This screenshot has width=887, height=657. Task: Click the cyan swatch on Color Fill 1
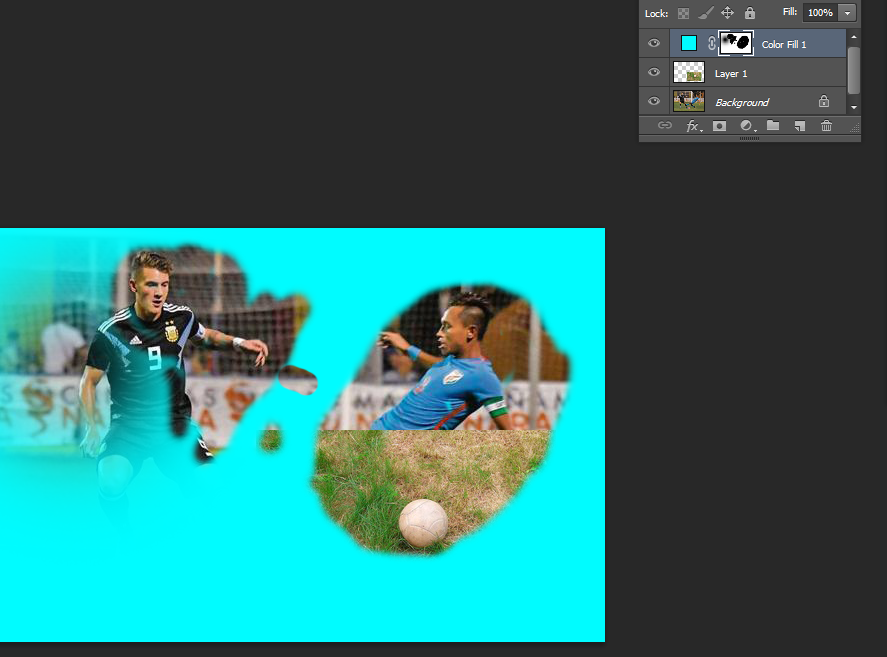(687, 43)
